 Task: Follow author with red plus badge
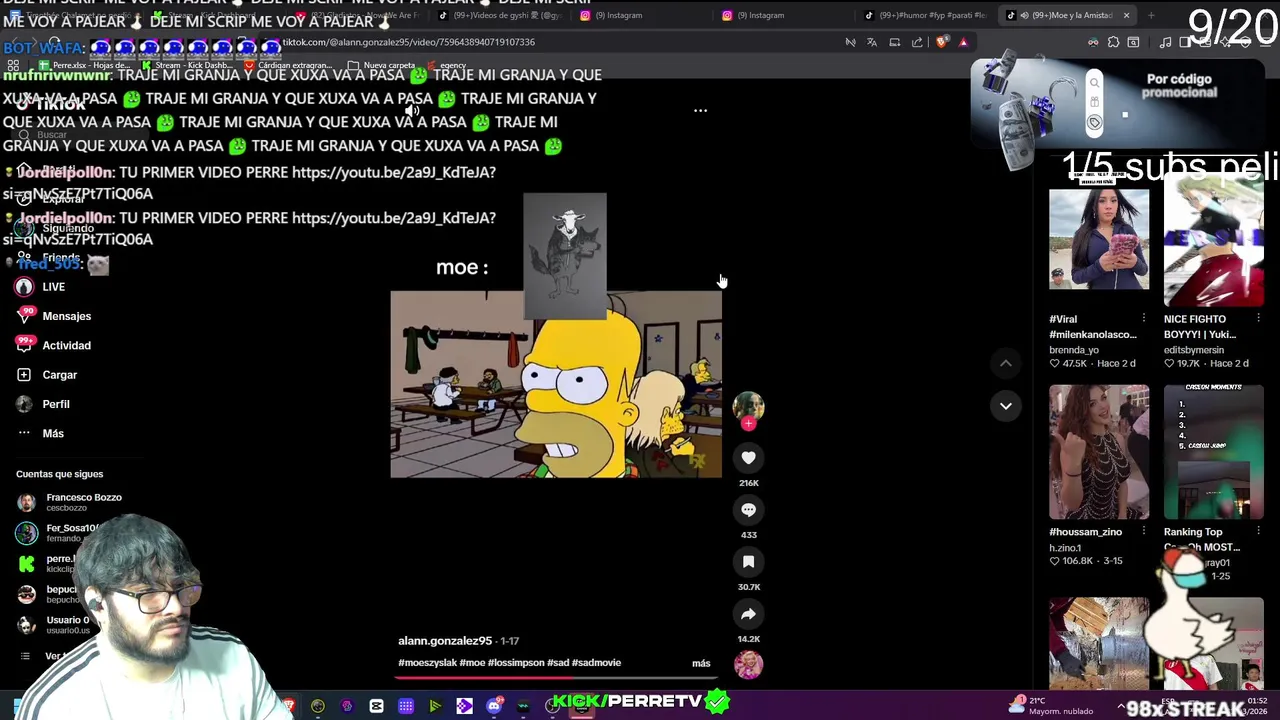point(748,424)
